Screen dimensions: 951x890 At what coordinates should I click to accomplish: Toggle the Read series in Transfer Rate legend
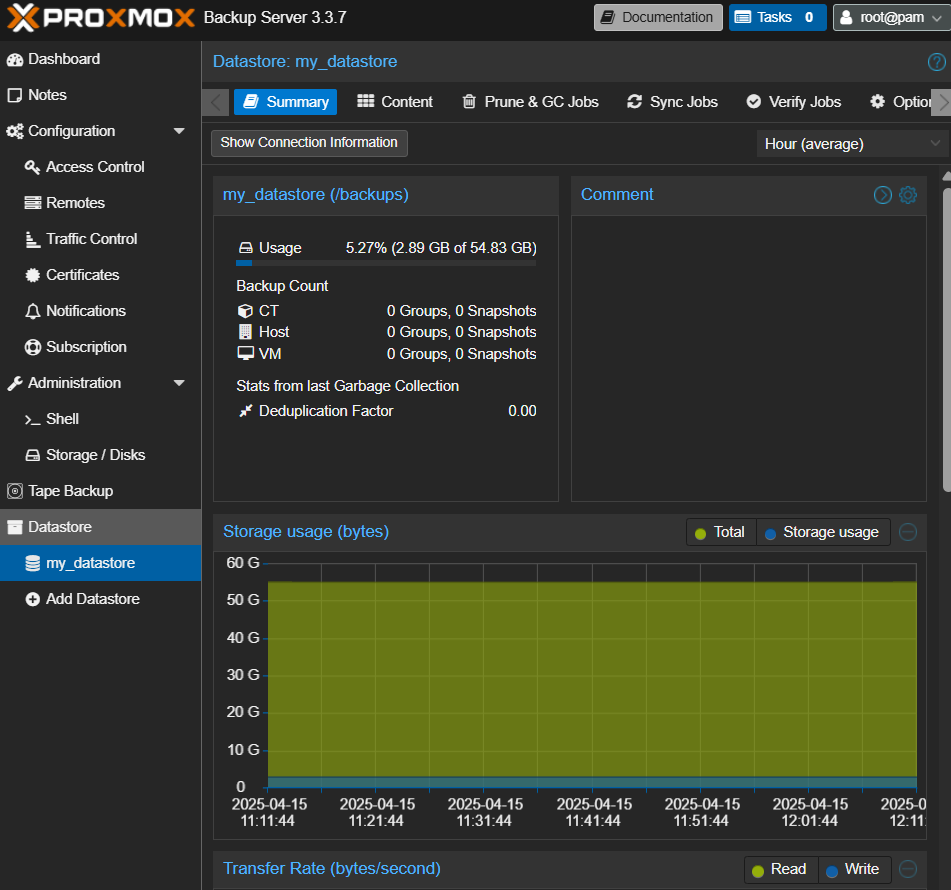(779, 869)
